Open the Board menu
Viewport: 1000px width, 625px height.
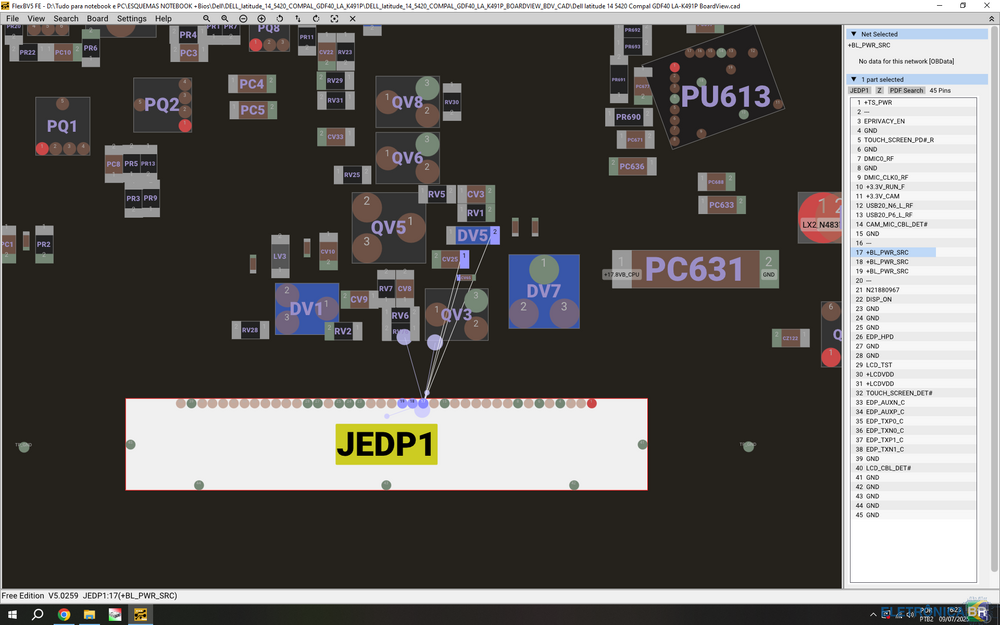coord(97,17)
